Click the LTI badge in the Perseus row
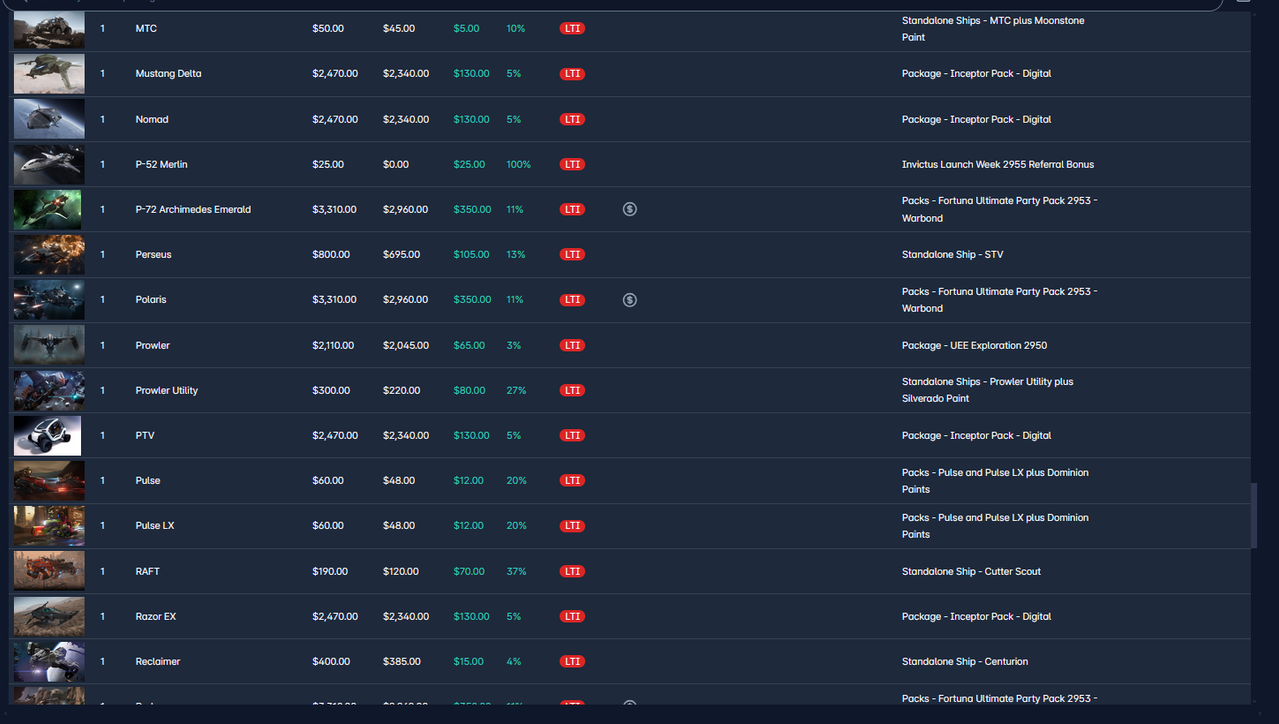Image resolution: width=1279 pixels, height=724 pixels. point(572,255)
